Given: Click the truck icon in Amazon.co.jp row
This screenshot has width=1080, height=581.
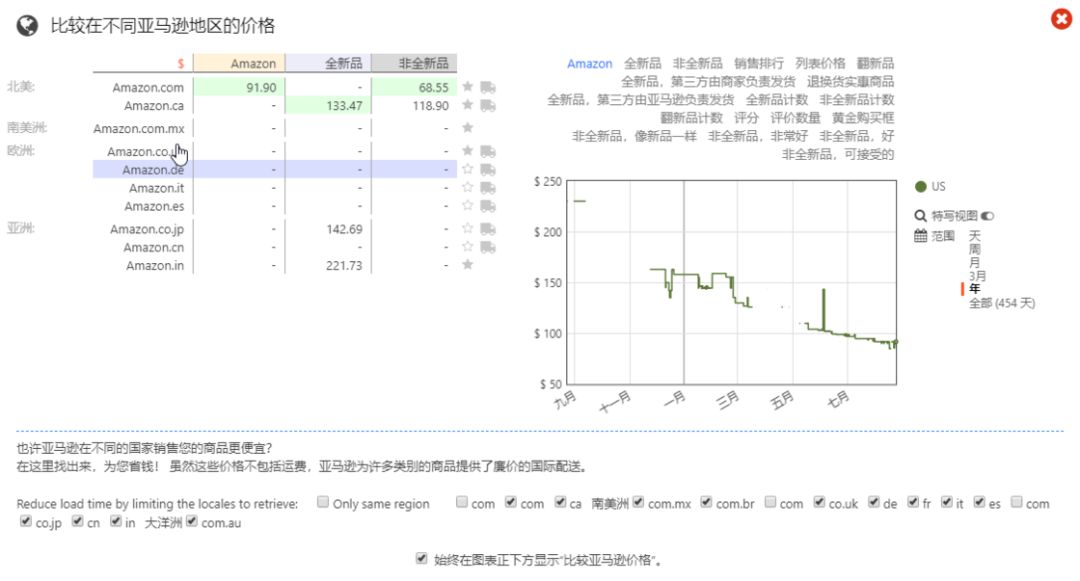Looking at the screenshot, I should [488, 229].
